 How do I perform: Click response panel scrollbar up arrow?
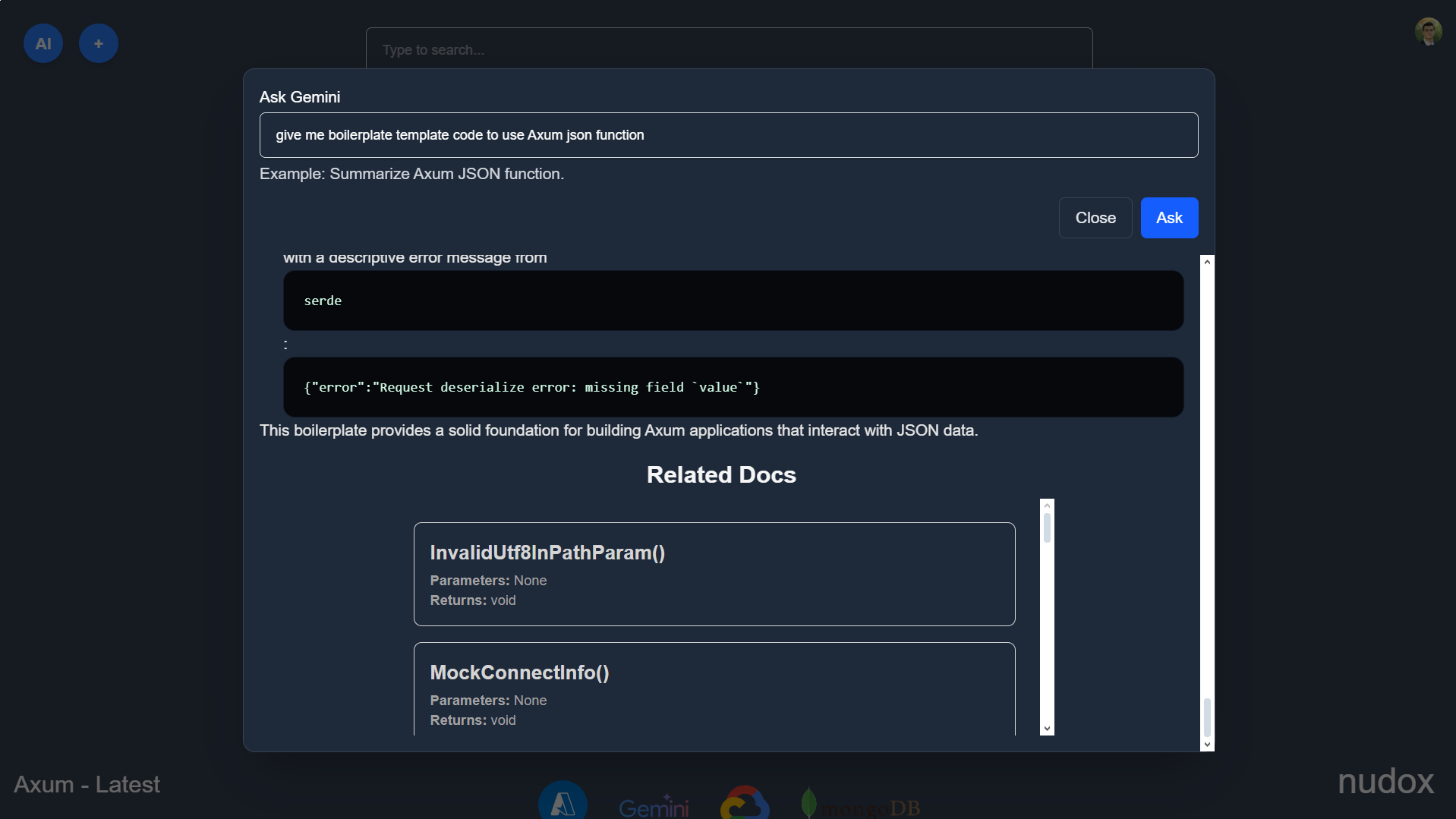[x=1207, y=262]
